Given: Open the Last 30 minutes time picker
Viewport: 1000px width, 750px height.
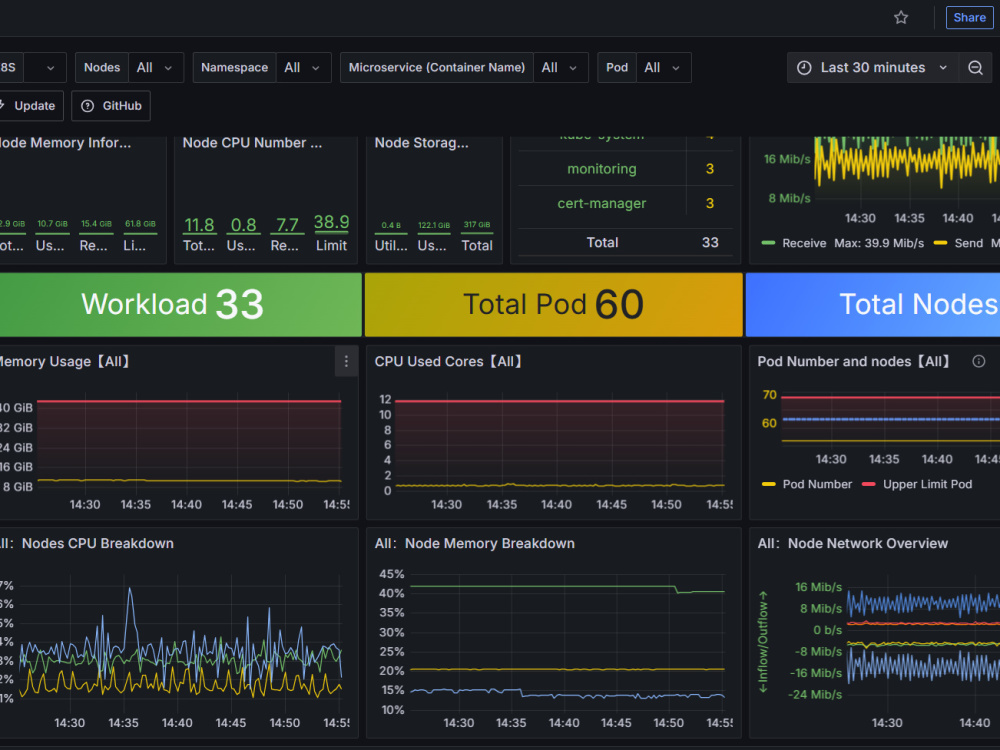Looking at the screenshot, I should [x=872, y=68].
